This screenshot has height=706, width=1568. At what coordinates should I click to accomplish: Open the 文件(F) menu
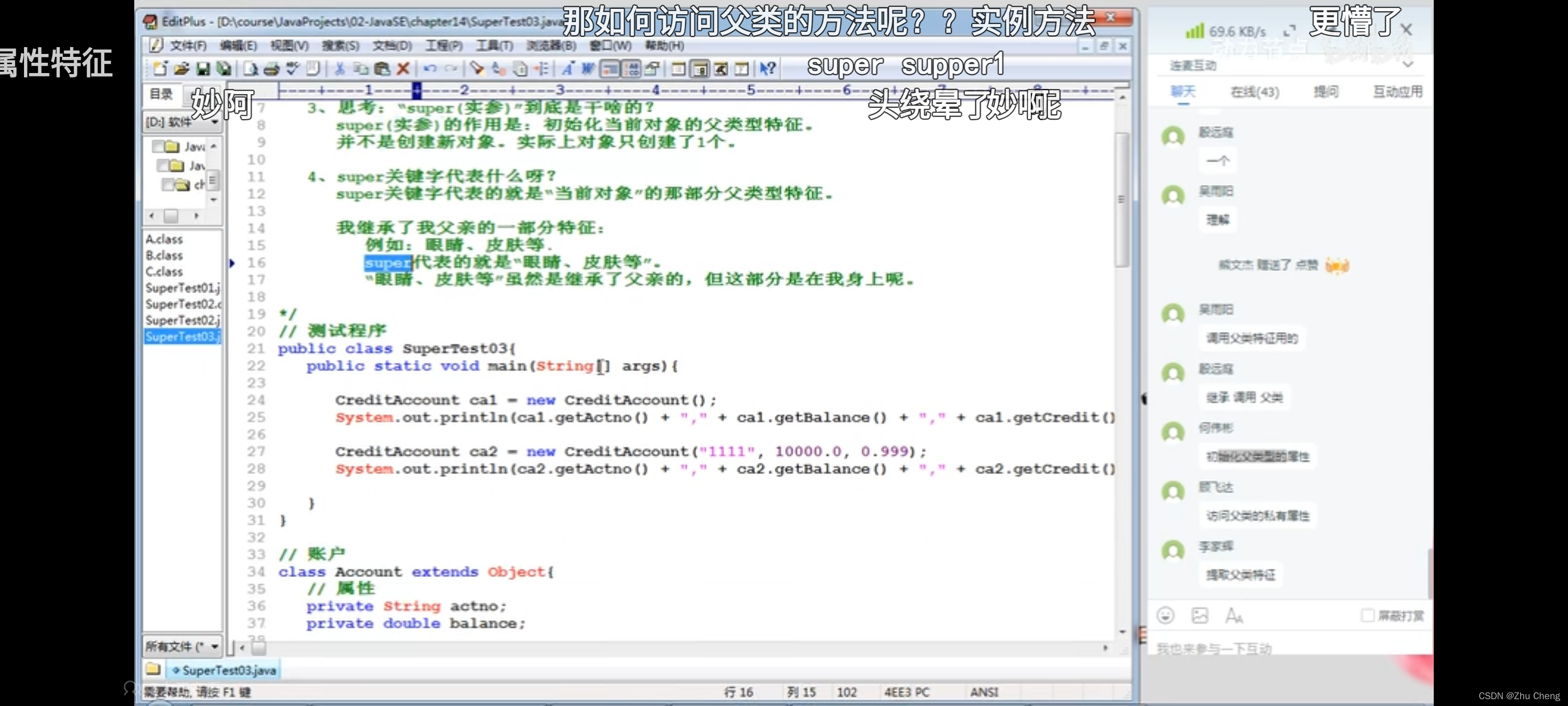point(188,46)
